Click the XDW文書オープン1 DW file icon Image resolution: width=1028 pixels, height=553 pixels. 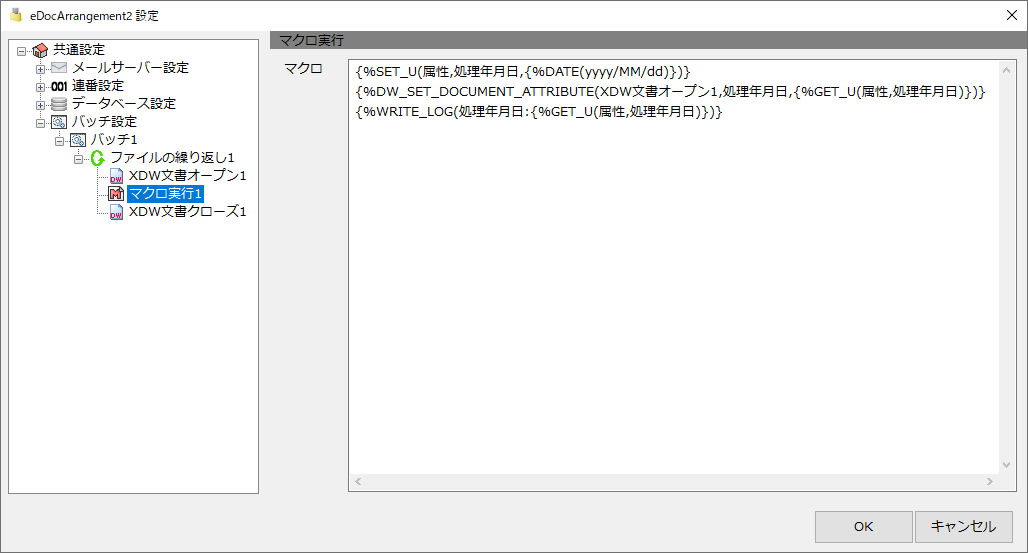click(116, 176)
